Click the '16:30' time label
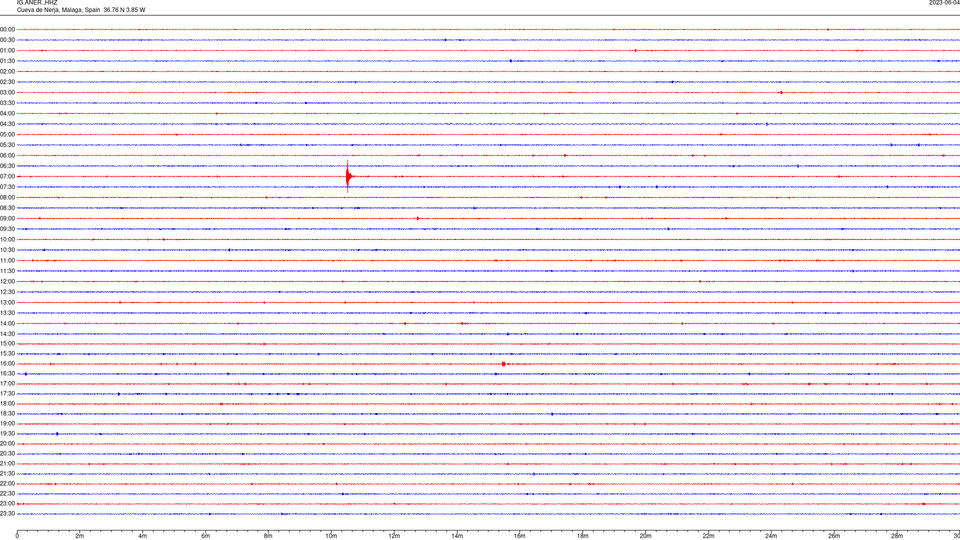960x540 pixels. [7, 373]
